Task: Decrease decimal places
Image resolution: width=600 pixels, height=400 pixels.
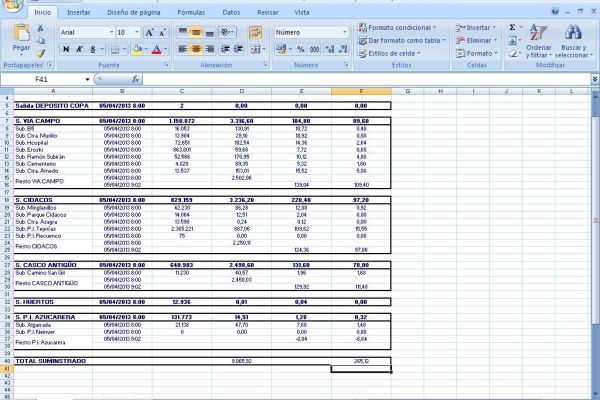Action: [343, 49]
